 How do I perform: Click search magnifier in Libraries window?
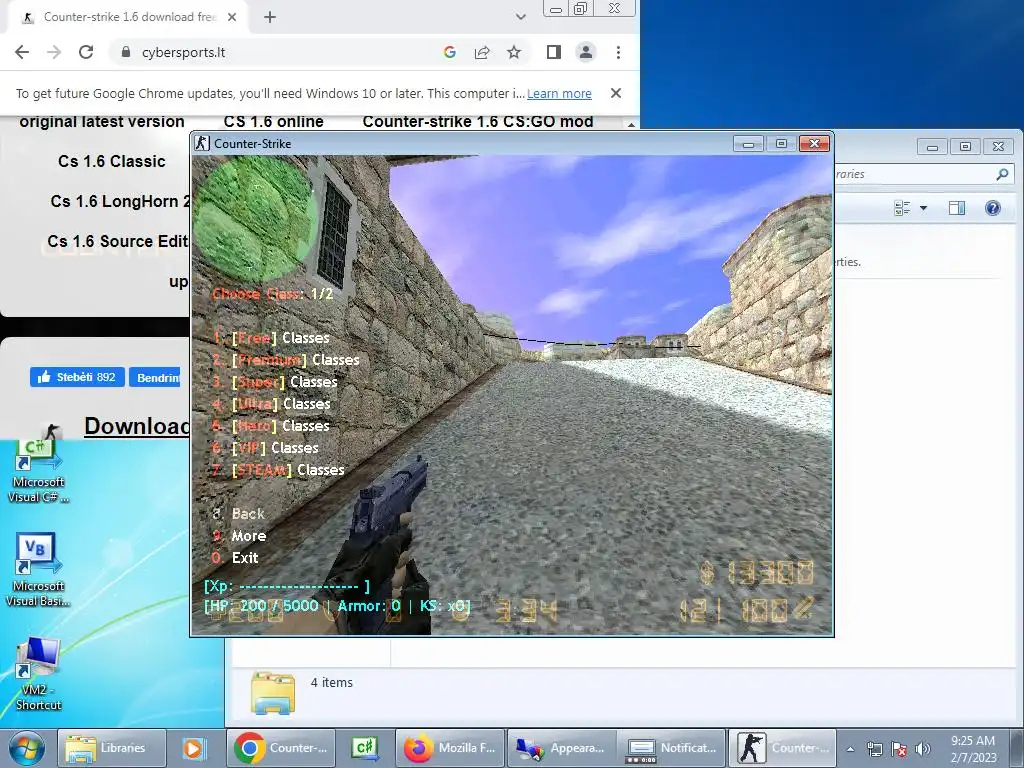[x=1002, y=174]
